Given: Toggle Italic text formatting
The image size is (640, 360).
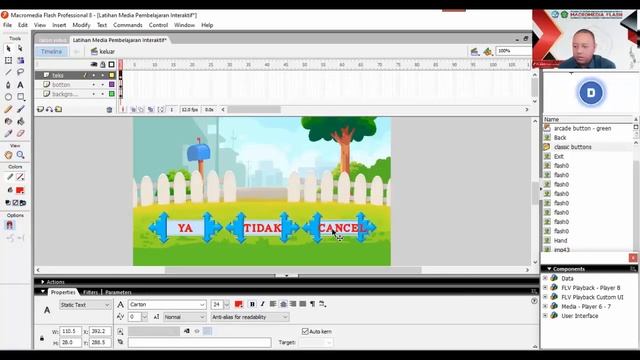Looking at the screenshot, I should 262,304.
